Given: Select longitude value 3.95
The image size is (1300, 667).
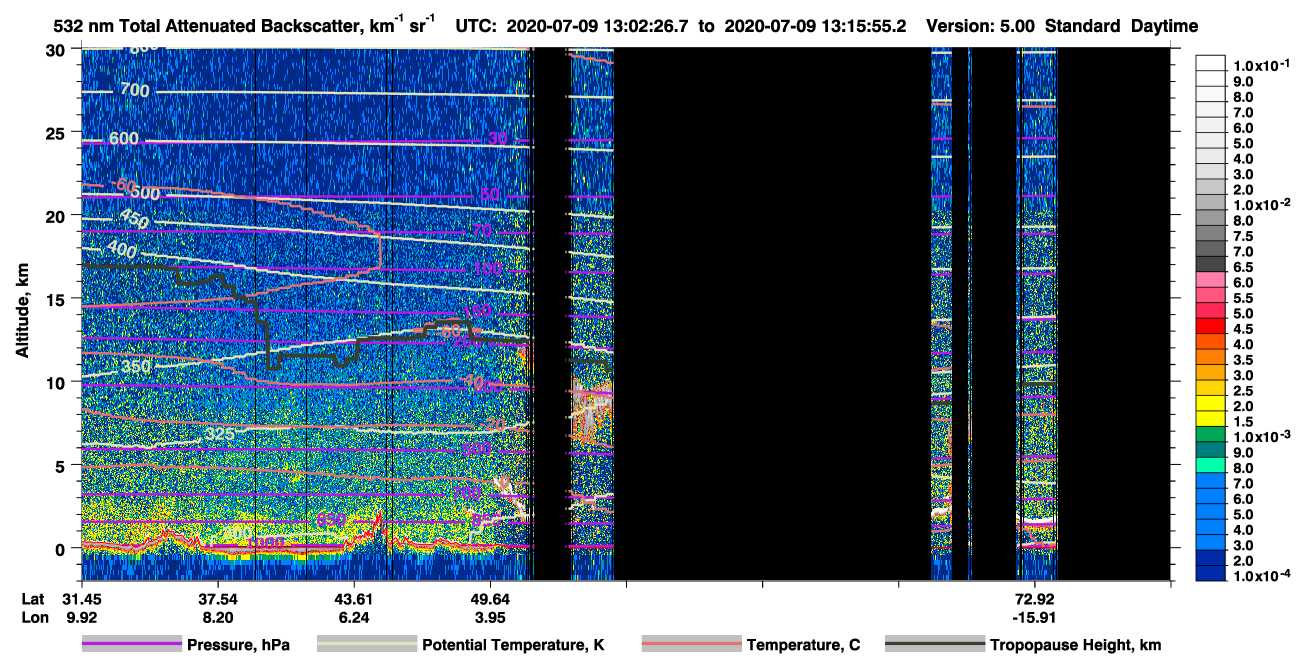Looking at the screenshot, I should point(490,618).
